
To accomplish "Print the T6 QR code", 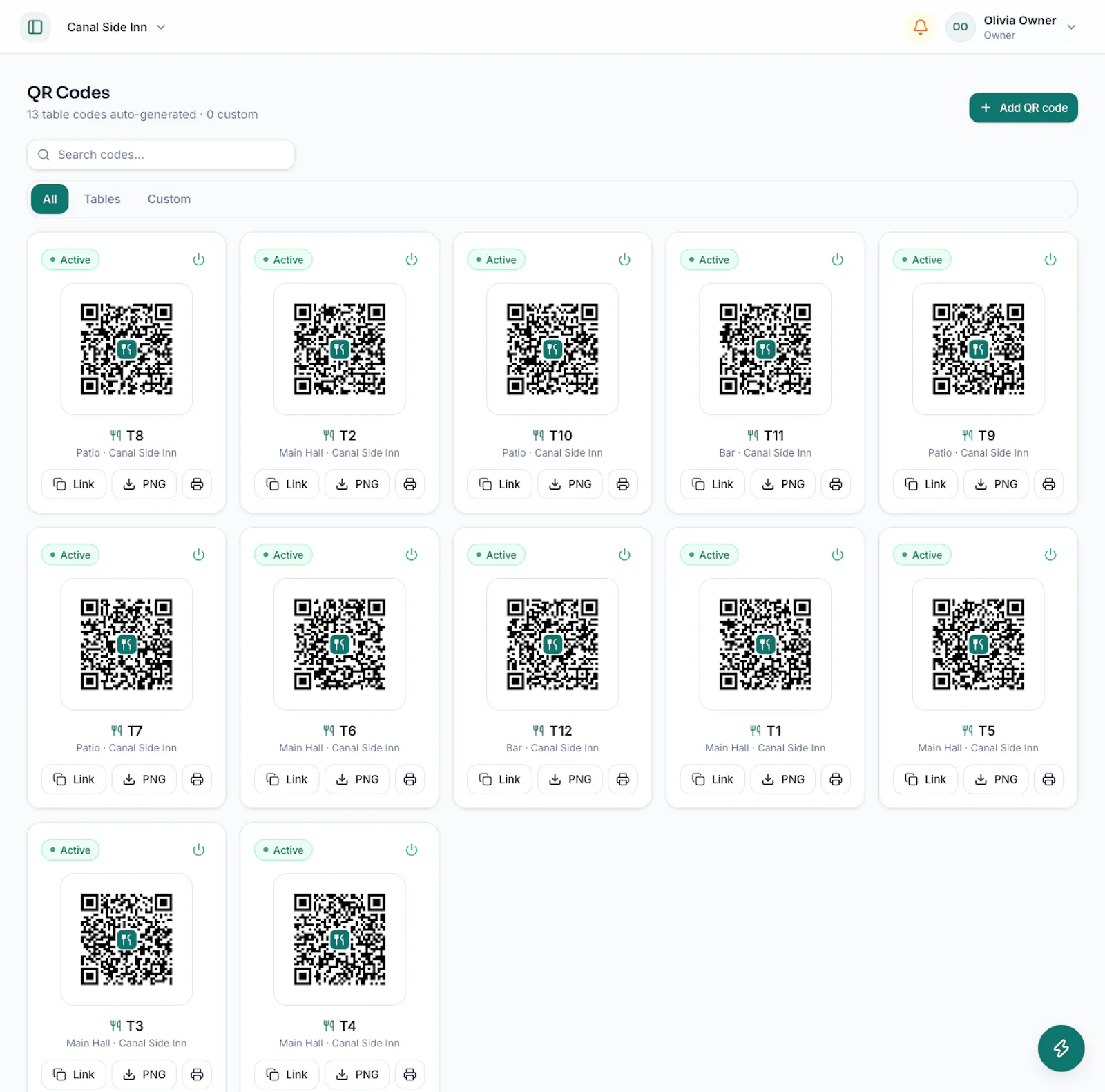I will pyautogui.click(x=410, y=779).
